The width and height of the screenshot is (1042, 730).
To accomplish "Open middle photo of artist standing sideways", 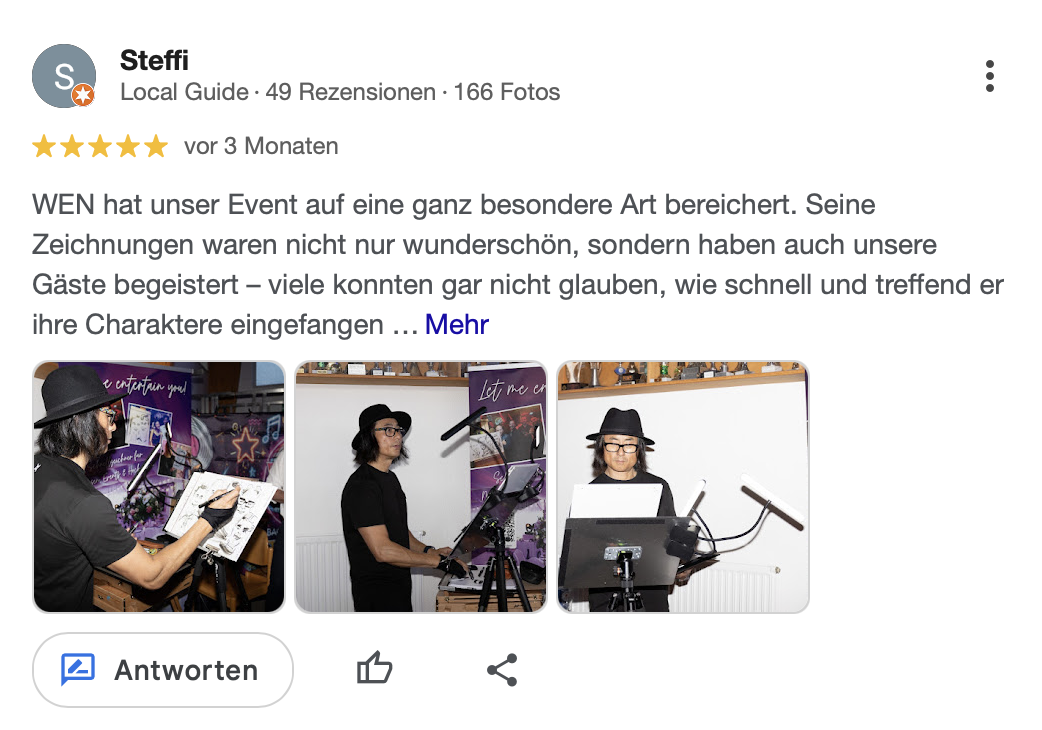I will pos(421,487).
